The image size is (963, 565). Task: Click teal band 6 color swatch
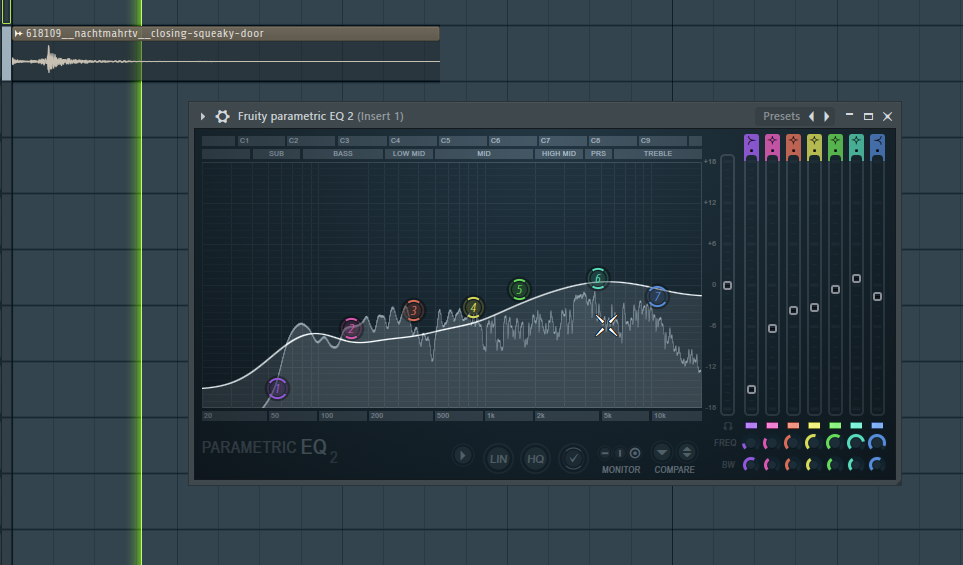coord(856,426)
